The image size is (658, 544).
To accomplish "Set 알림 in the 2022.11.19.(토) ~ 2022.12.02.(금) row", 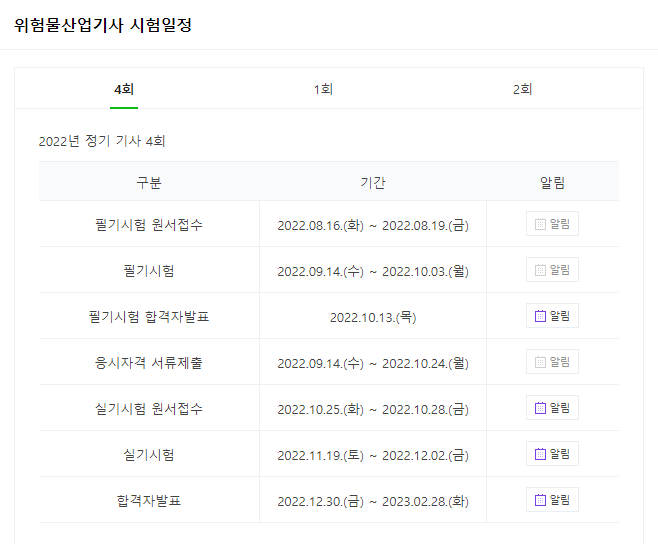I will (x=552, y=454).
